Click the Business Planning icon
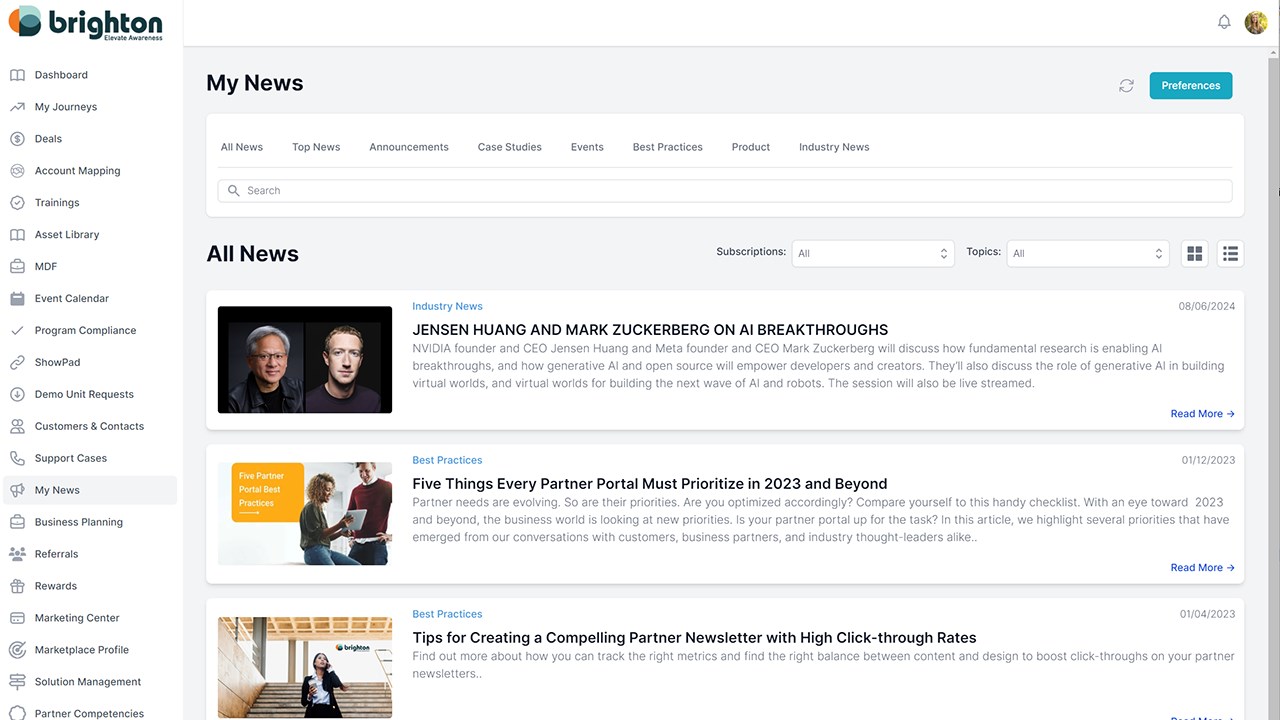Viewport: 1280px width, 720px height. click(17, 522)
